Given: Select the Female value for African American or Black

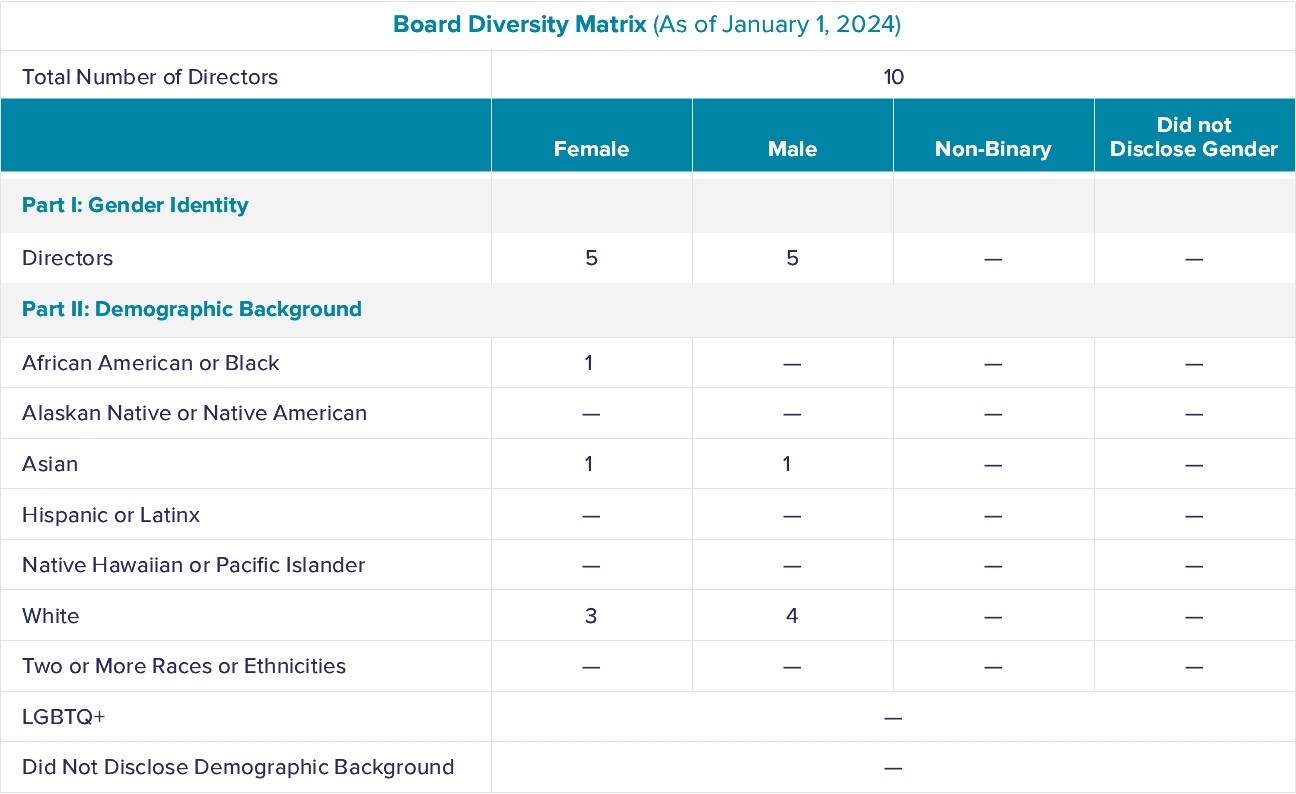Looking at the screenshot, I should click(x=589, y=363).
